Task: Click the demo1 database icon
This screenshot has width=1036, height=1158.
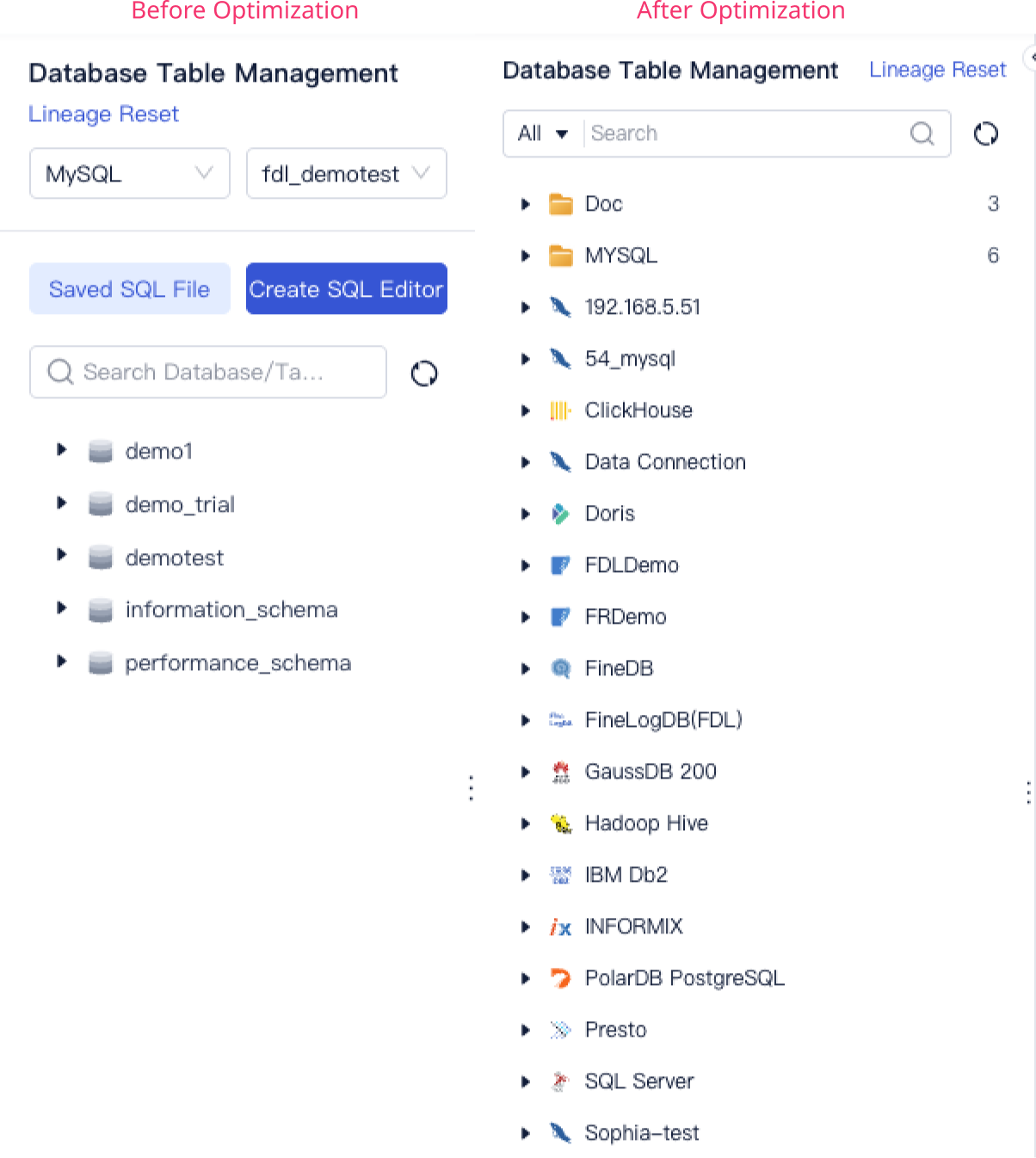Action: point(101,451)
